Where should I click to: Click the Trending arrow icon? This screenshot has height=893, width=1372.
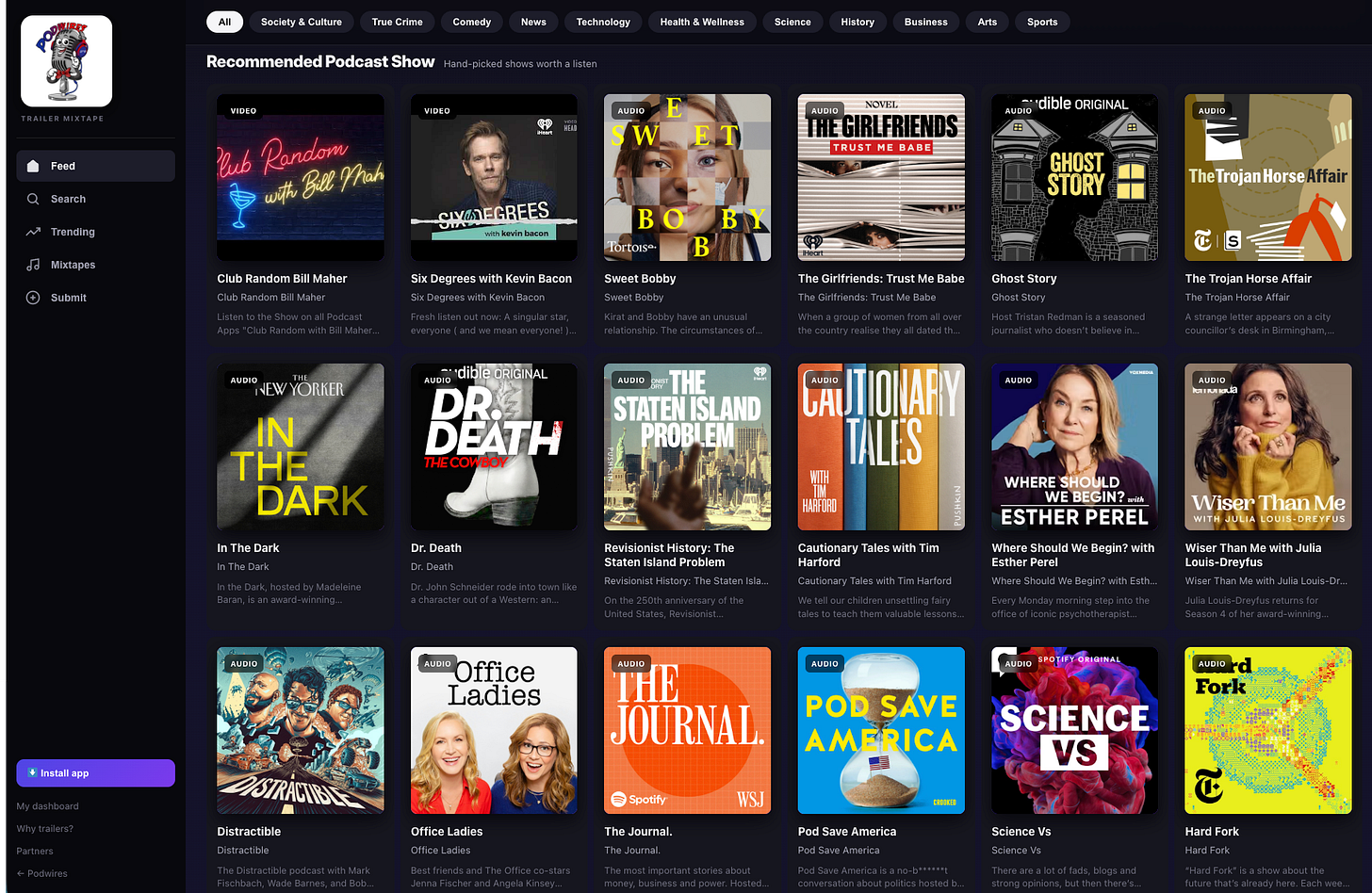click(33, 232)
